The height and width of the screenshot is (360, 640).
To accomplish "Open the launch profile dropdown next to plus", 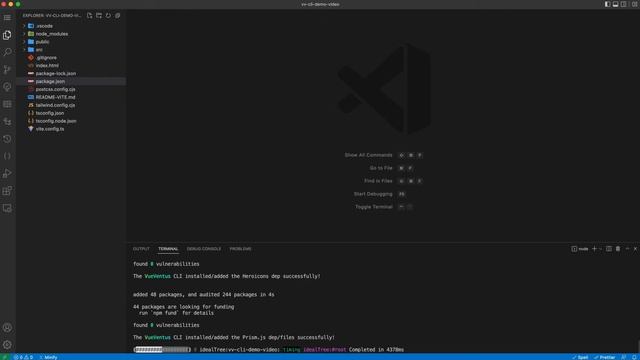I will [x=600, y=249].
